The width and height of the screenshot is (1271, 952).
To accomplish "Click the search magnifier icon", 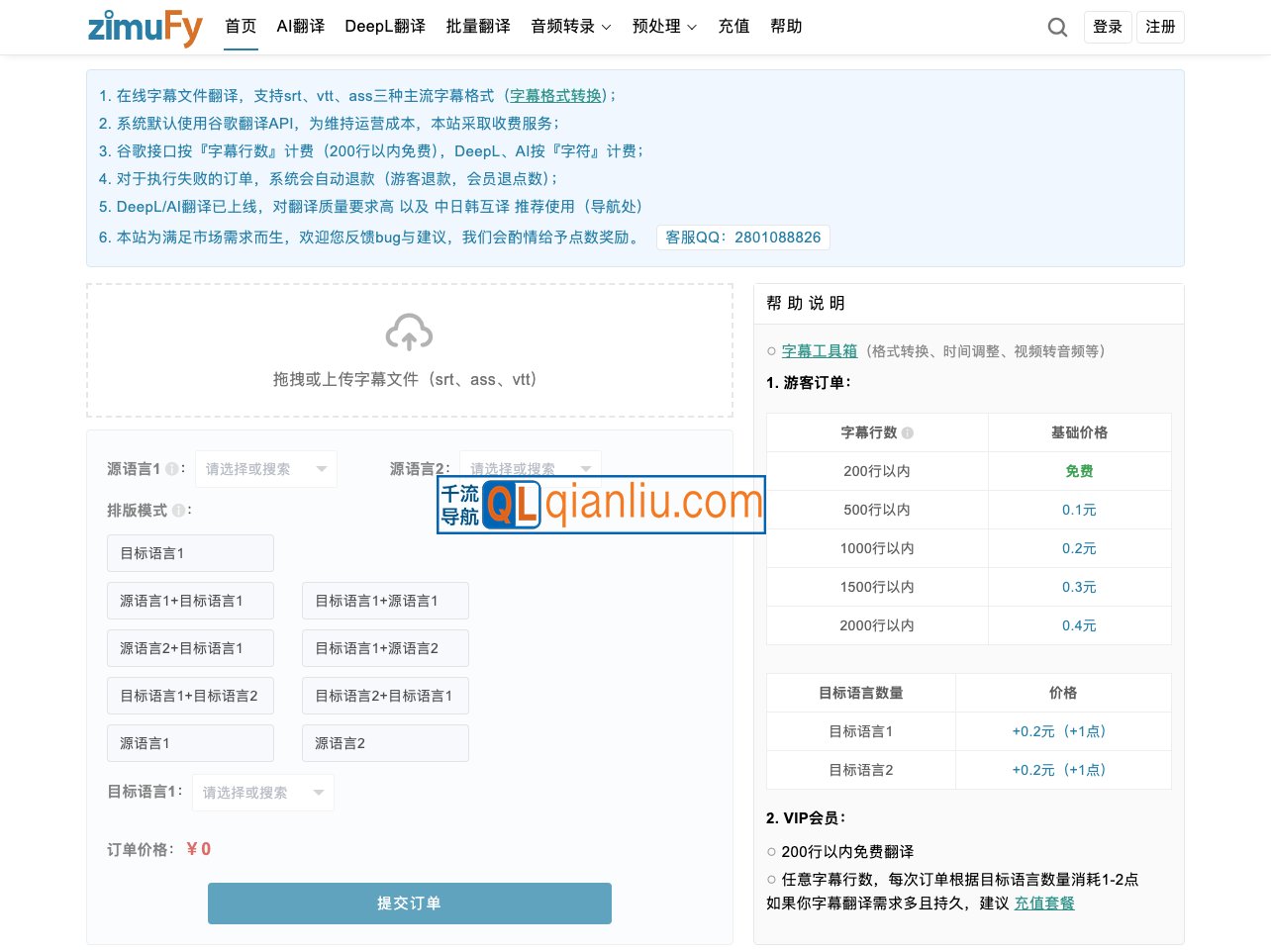I will tap(1057, 27).
